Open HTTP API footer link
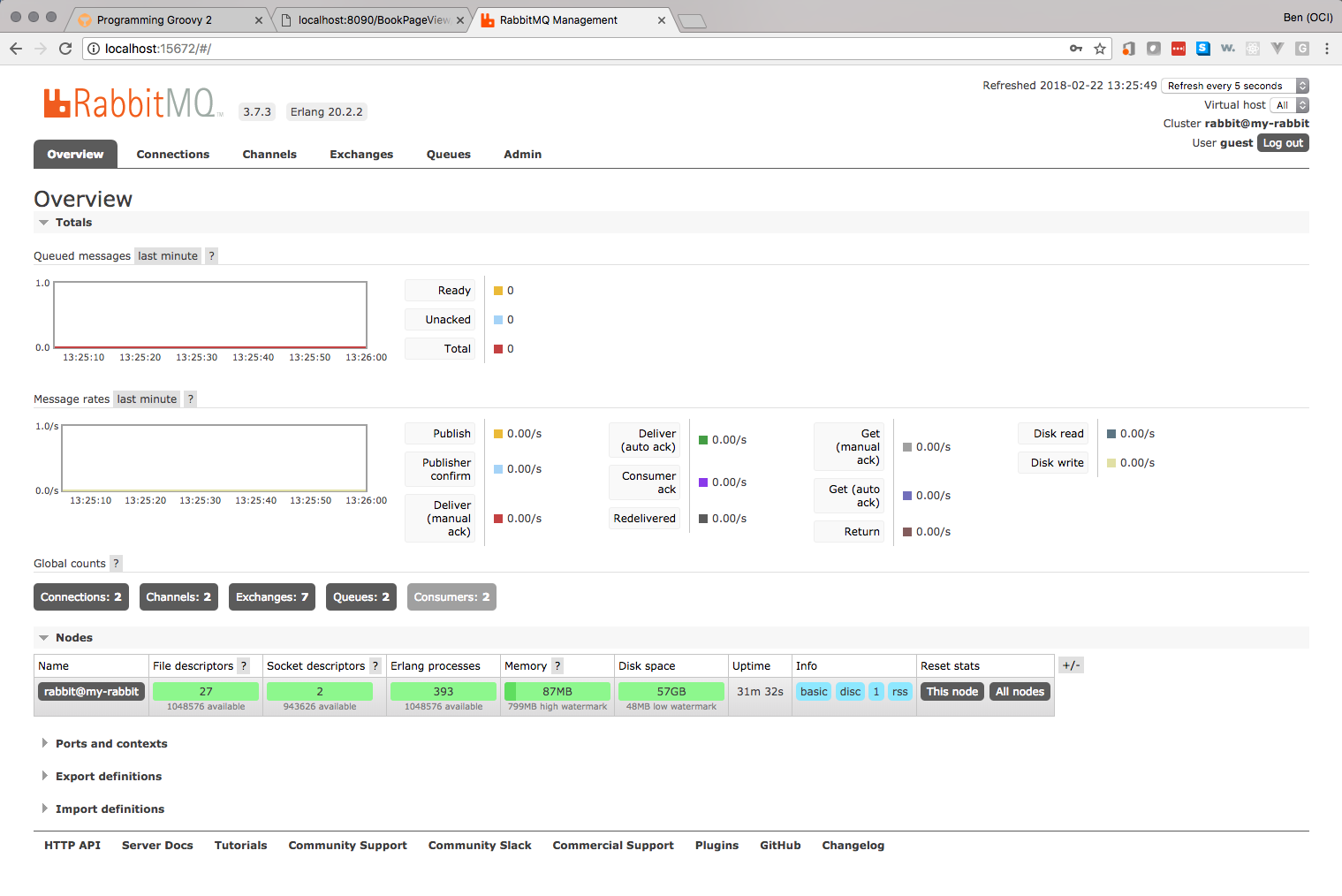 tap(72, 846)
